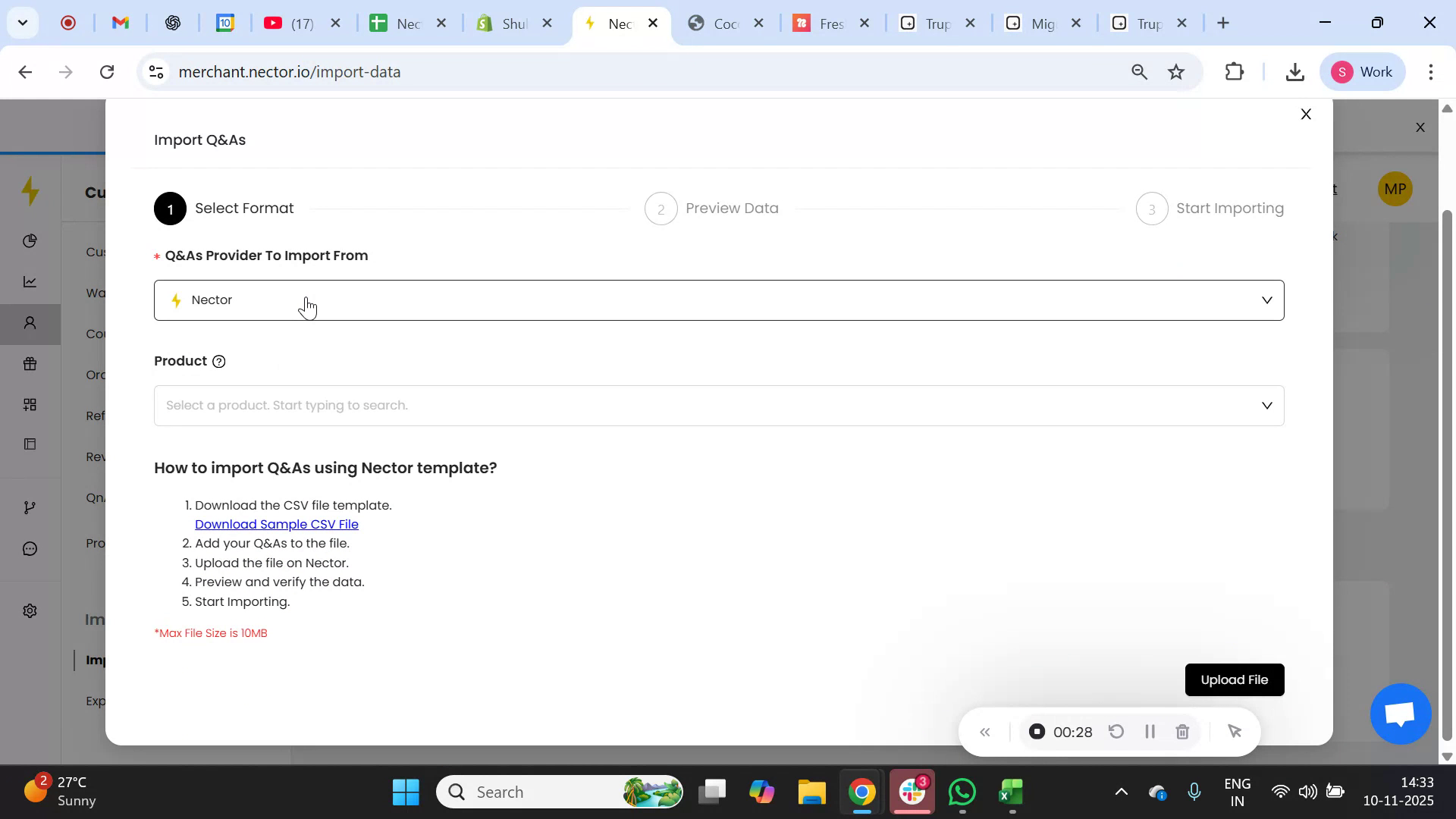Open the Nector dashboard via lightning logo
Screen dimensions: 1456x819
point(30,192)
